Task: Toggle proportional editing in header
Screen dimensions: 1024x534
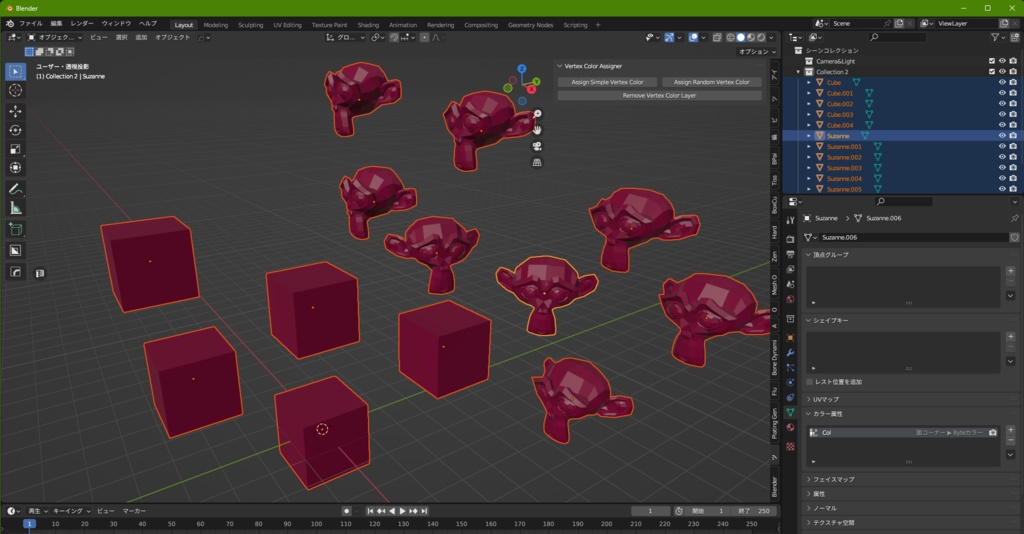Action: pos(424,38)
